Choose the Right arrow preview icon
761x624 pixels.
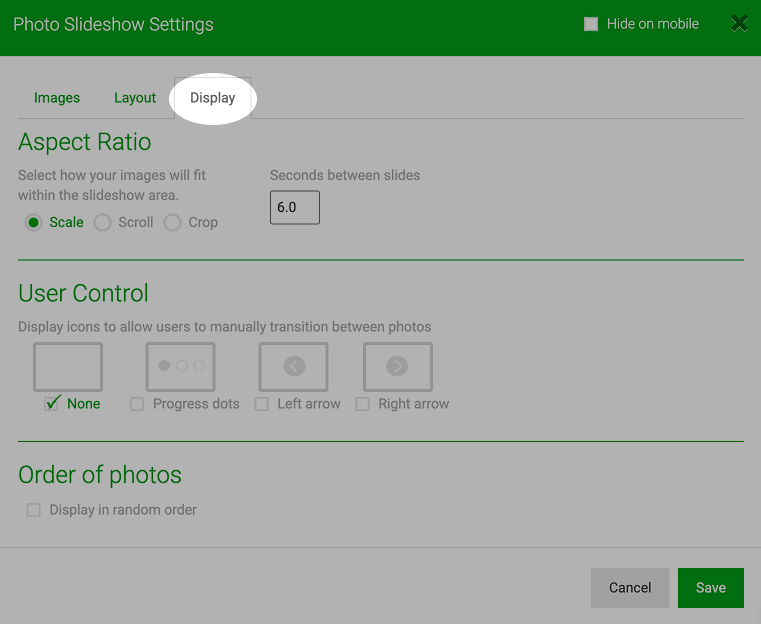click(x=398, y=367)
